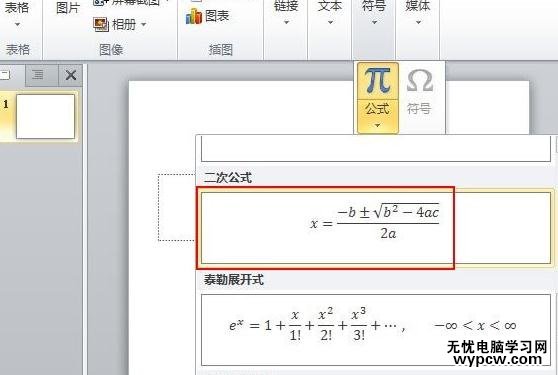Click the π 公式 equation icon

click(x=378, y=81)
